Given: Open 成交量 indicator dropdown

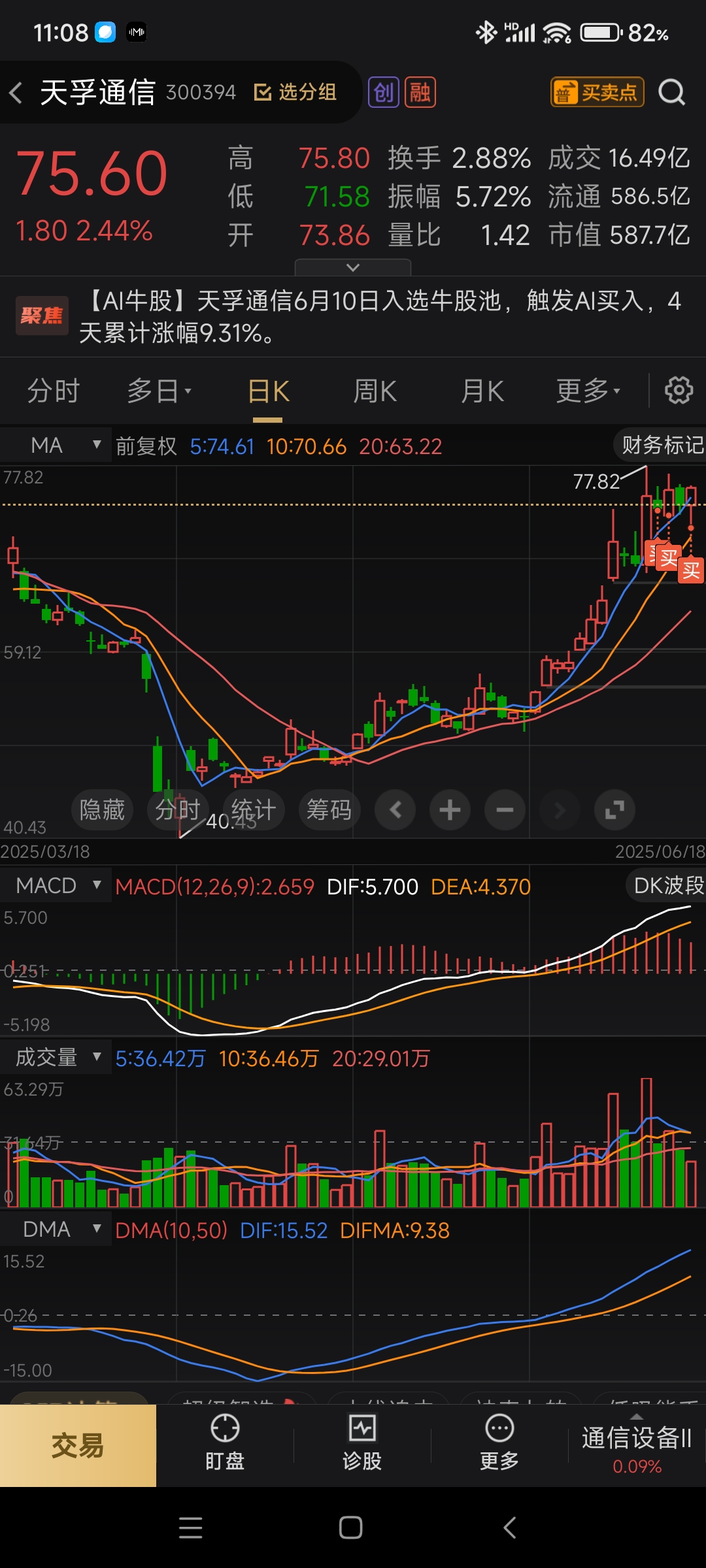Looking at the screenshot, I should [x=56, y=1057].
